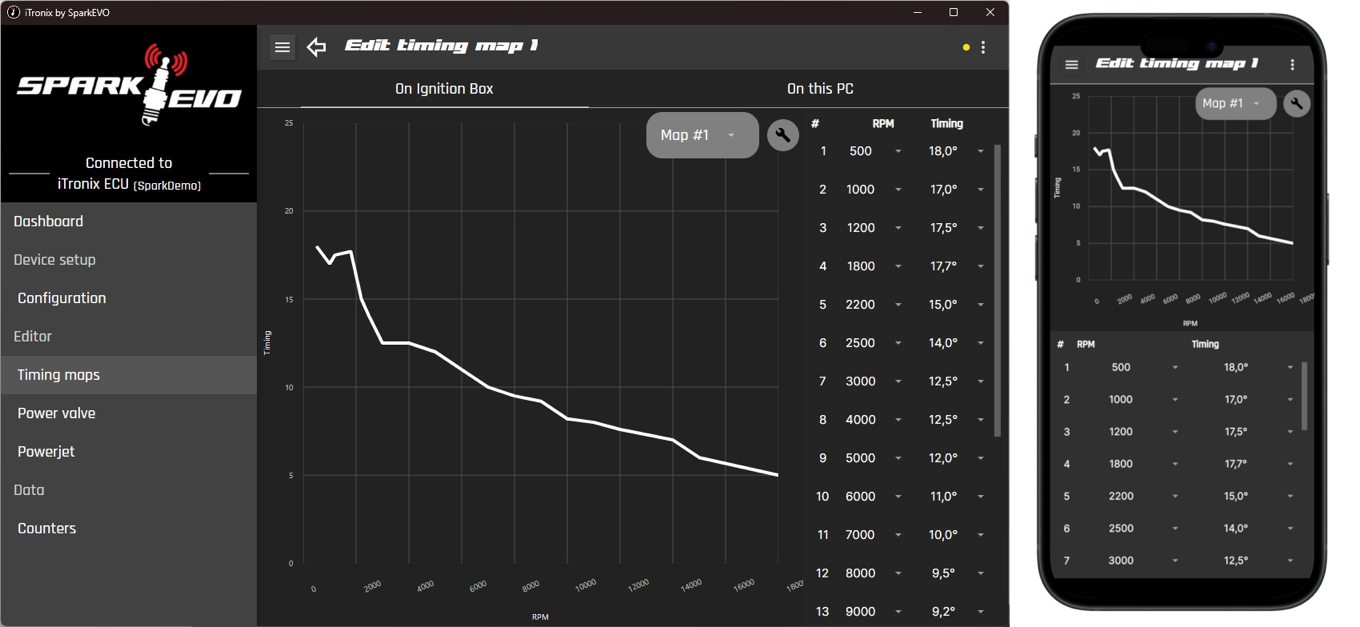Open the RPM dropdown for row 1 (500)
Image resolution: width=1360 pixels, height=627 pixels.
coord(897,151)
